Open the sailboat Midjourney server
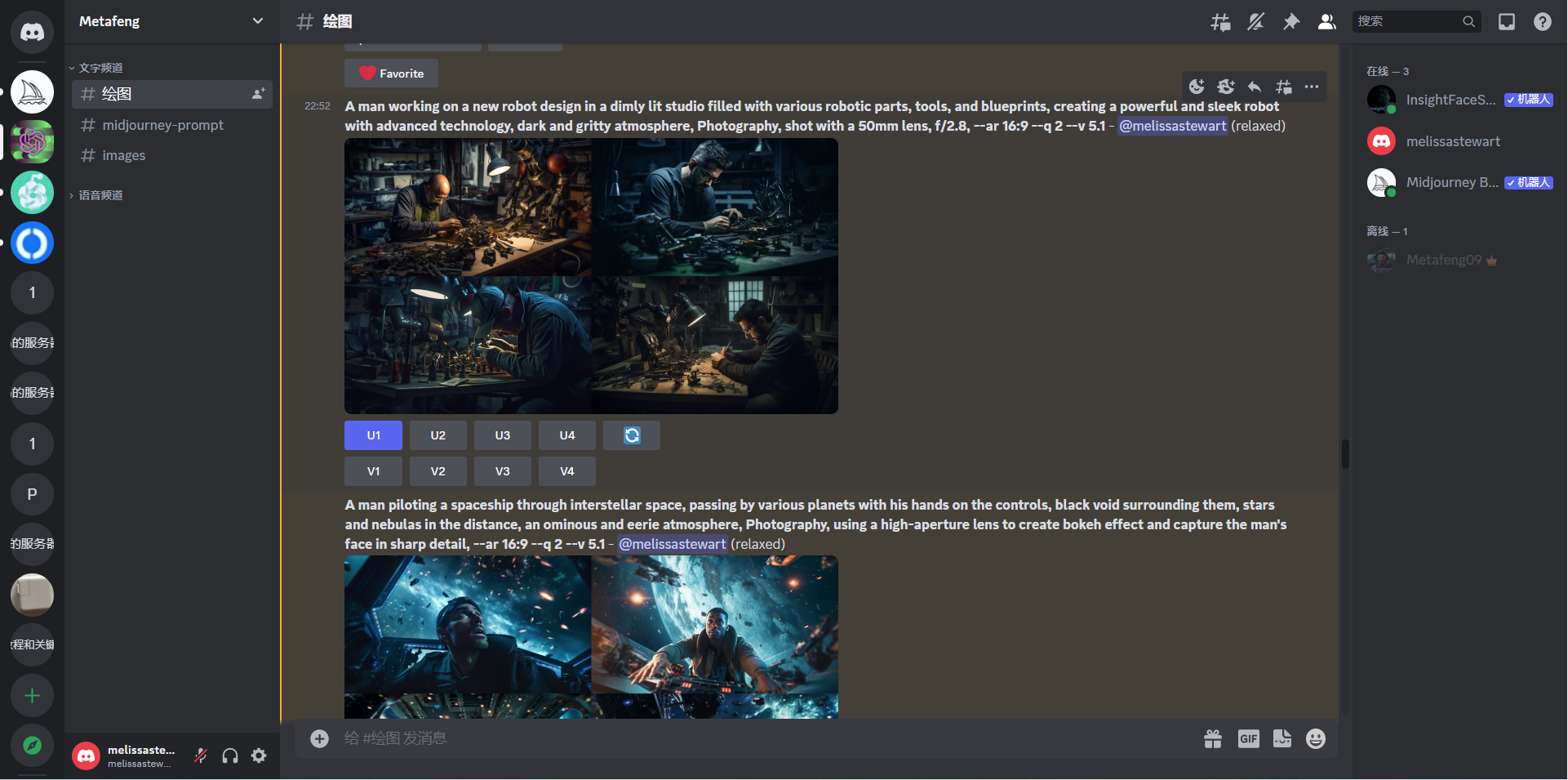 point(32,92)
